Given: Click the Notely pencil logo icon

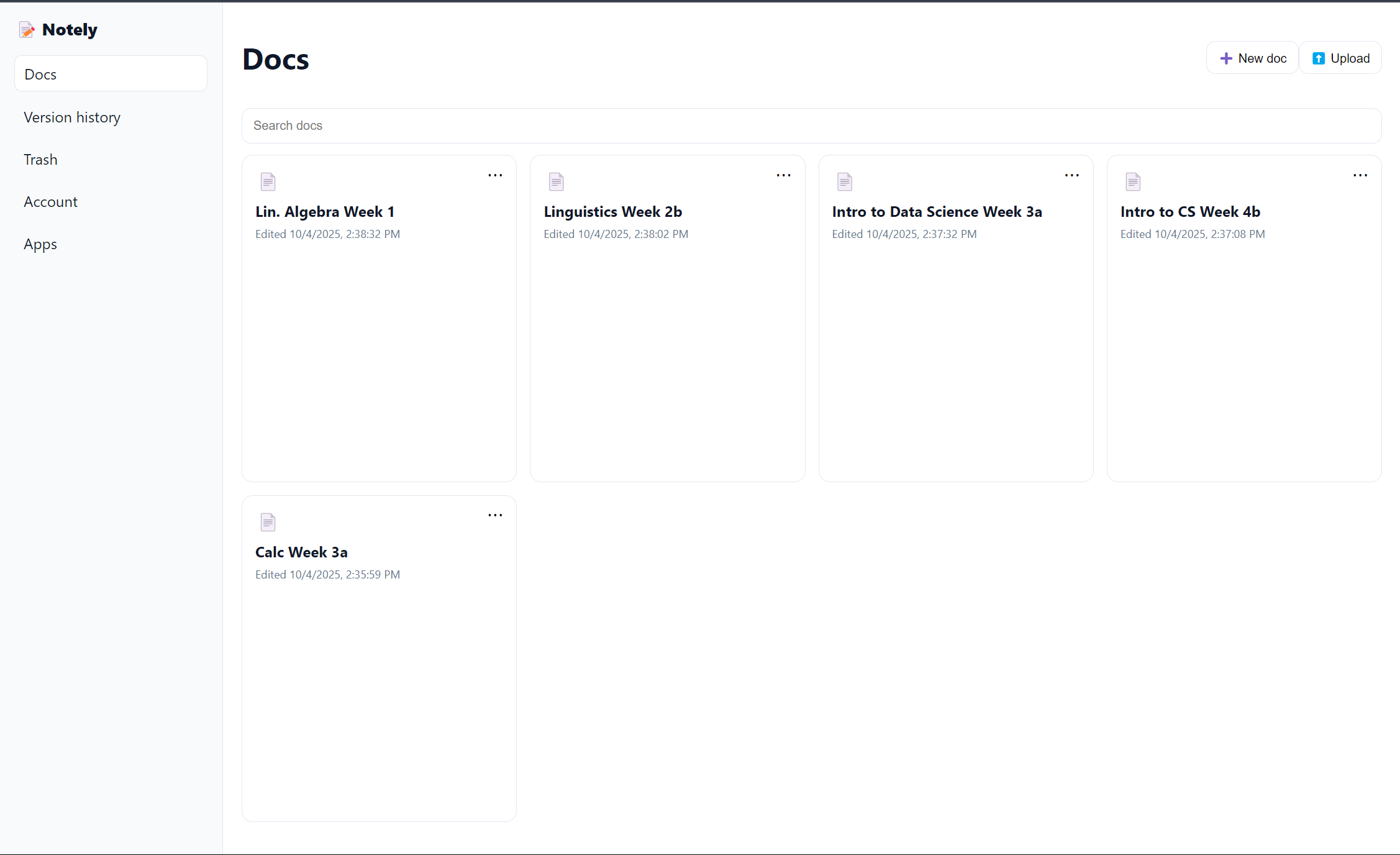Looking at the screenshot, I should tap(27, 30).
